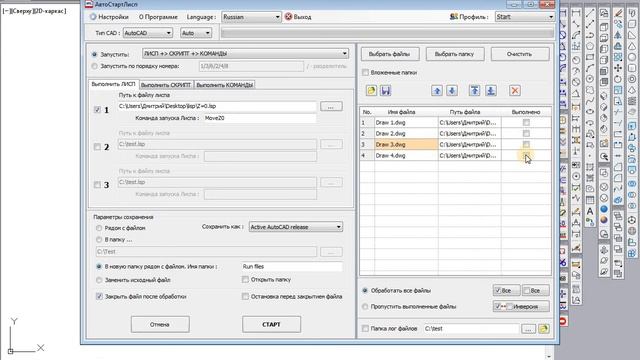Browse for Lisp 1 file path button

point(331,107)
